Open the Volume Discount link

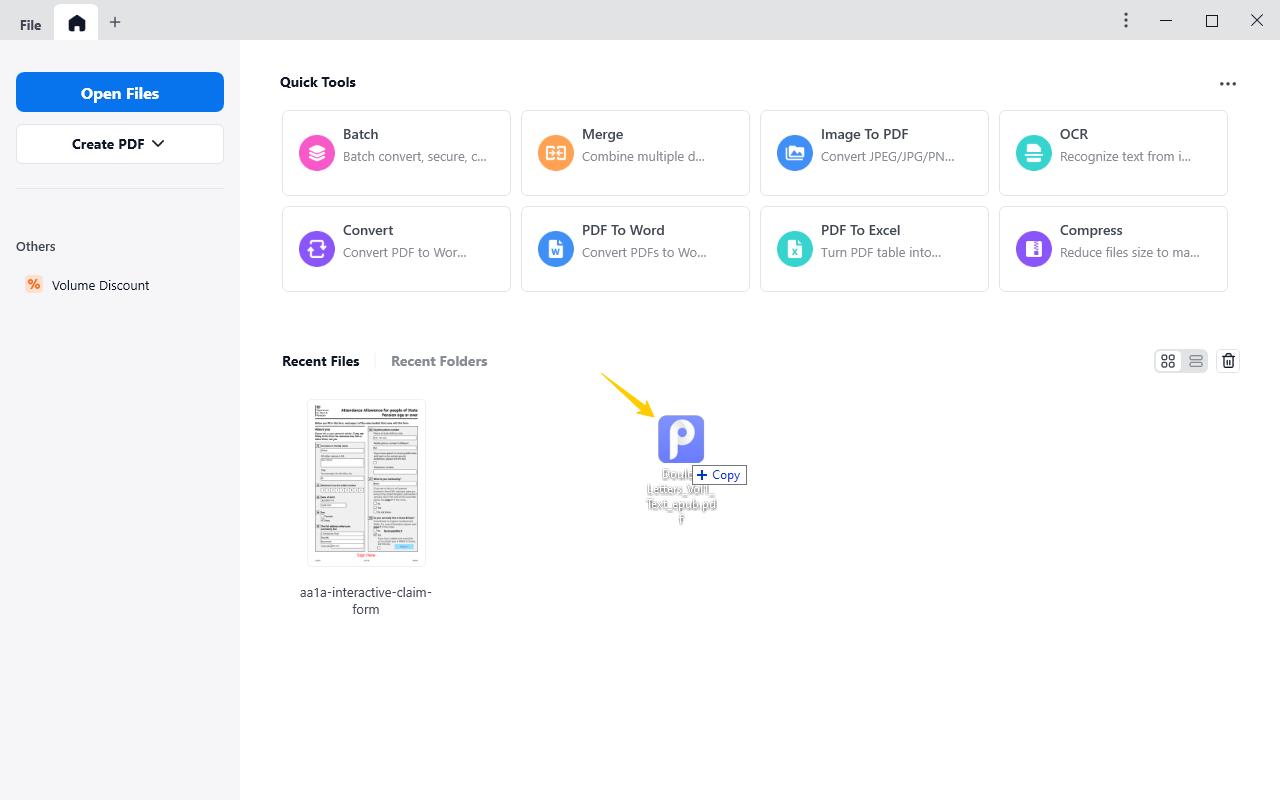tap(100, 285)
